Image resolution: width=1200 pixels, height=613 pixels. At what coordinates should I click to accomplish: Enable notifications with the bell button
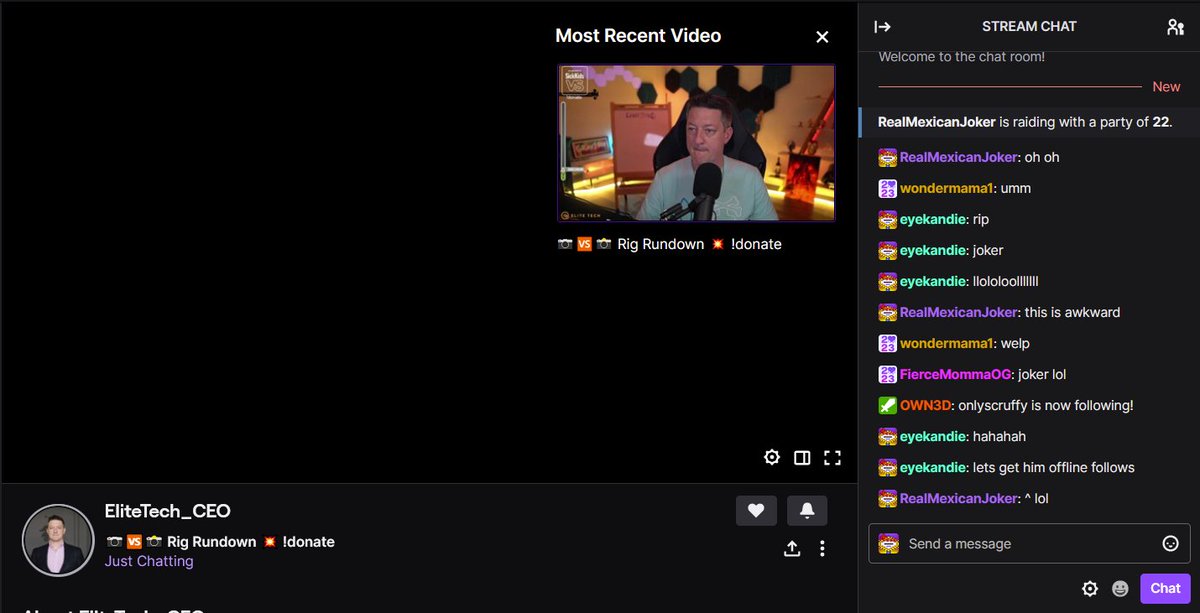point(807,510)
